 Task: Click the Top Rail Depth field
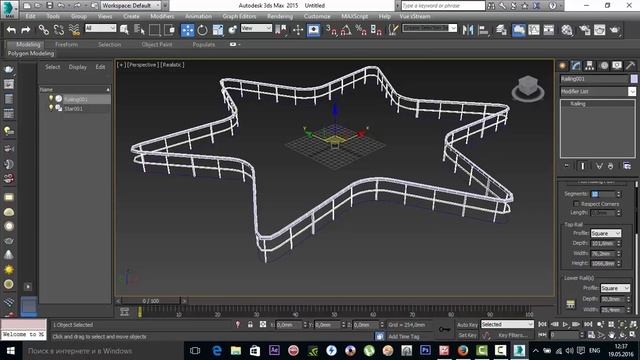point(603,243)
